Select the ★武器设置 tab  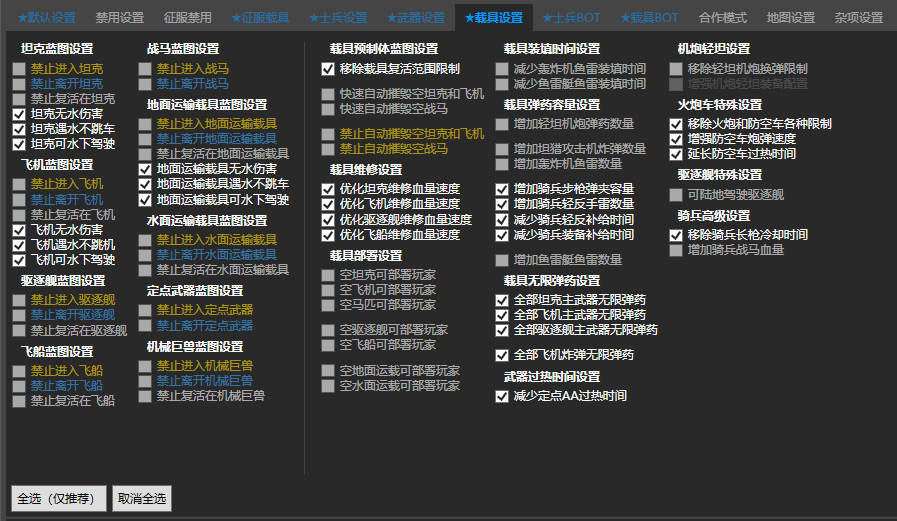(415, 18)
